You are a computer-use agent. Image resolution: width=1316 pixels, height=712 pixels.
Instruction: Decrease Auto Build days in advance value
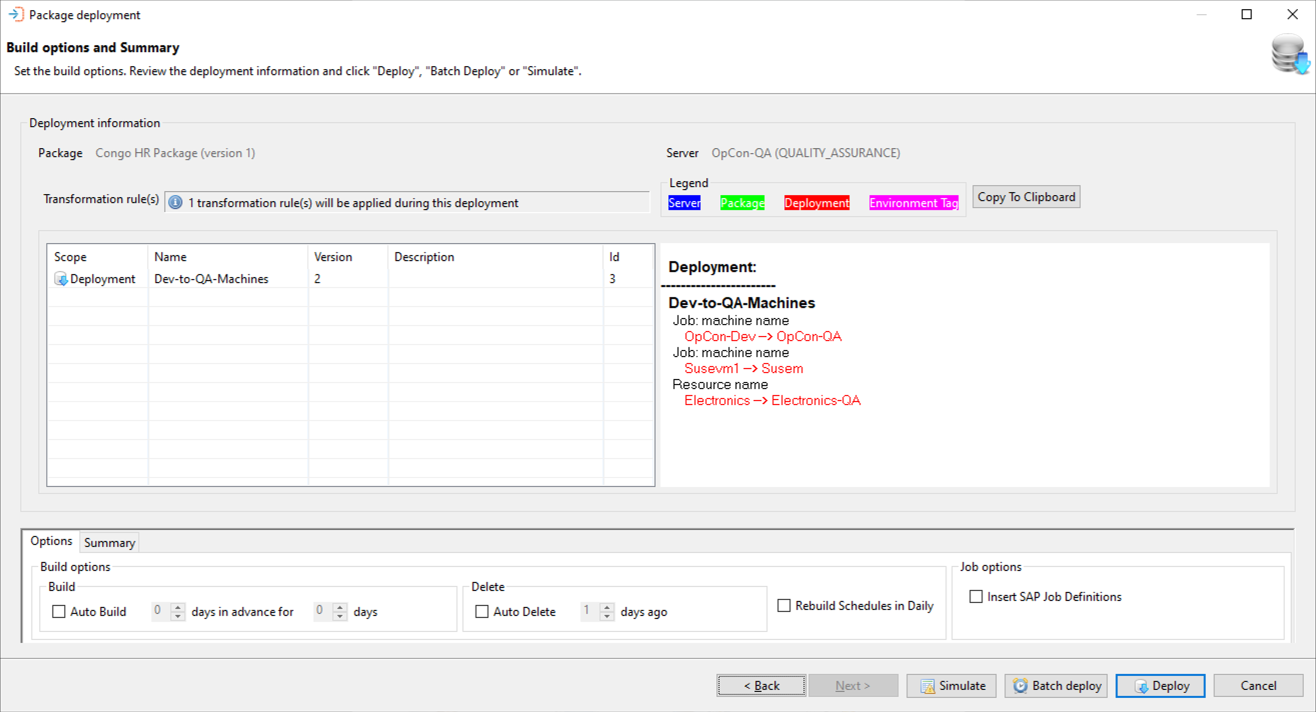178,616
